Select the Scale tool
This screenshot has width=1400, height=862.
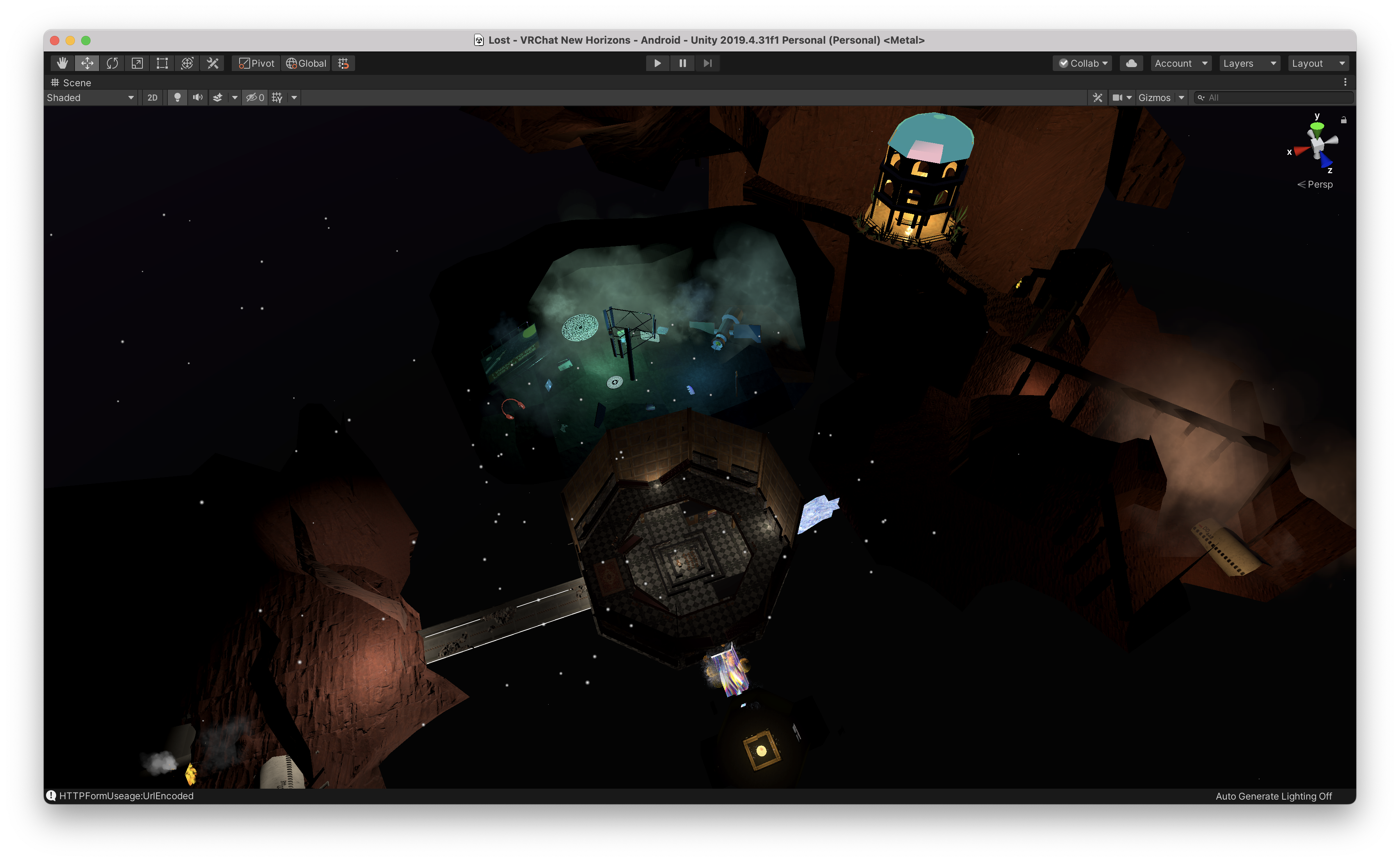137,63
